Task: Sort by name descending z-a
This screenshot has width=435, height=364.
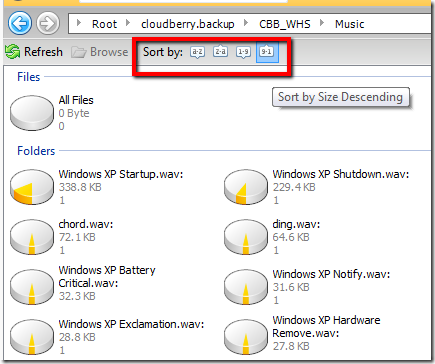Action: coord(220,52)
